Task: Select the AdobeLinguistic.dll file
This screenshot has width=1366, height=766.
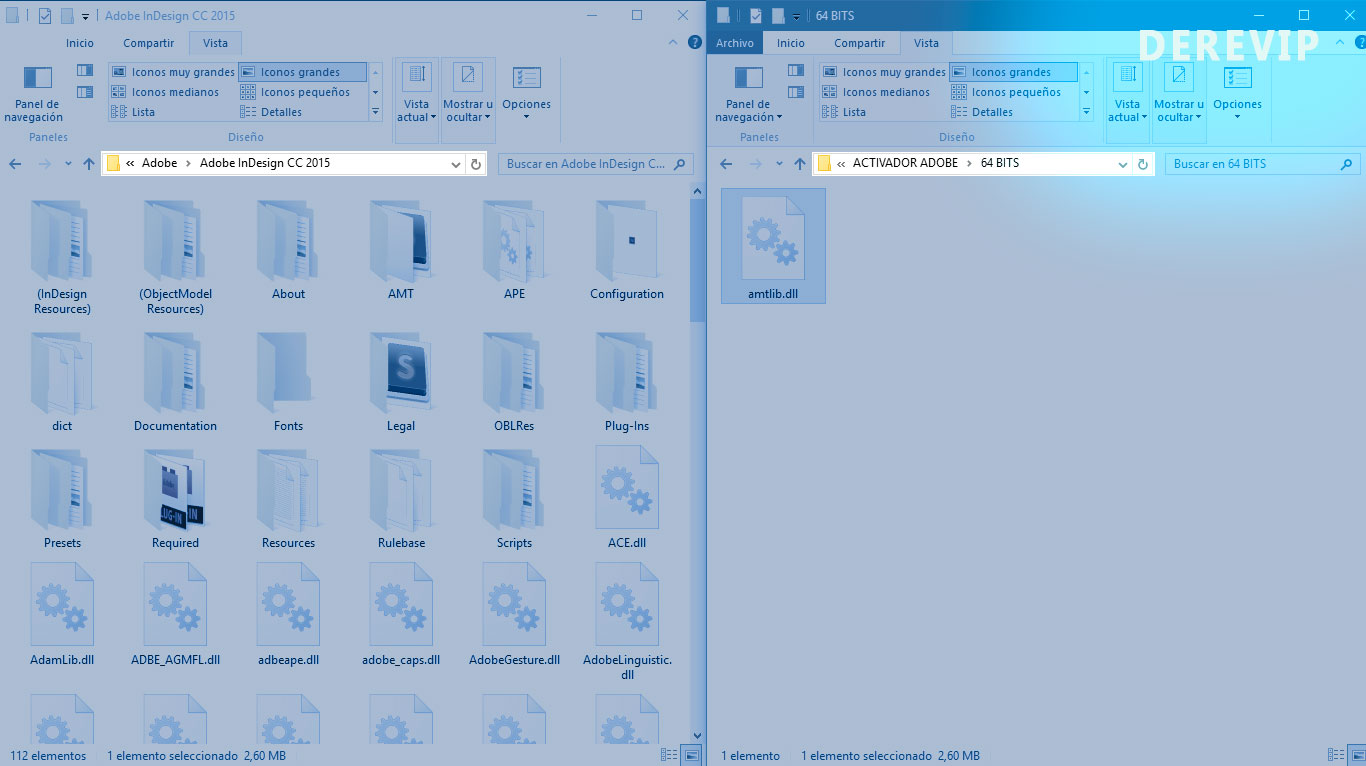Action: [x=627, y=622]
